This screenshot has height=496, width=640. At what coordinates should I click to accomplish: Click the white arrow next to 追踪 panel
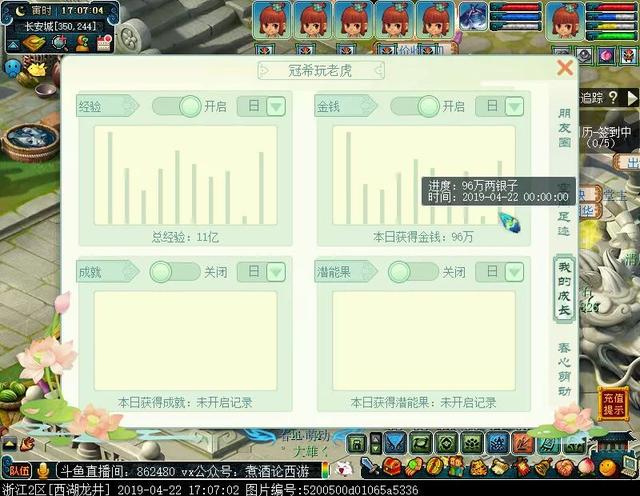coord(632,98)
